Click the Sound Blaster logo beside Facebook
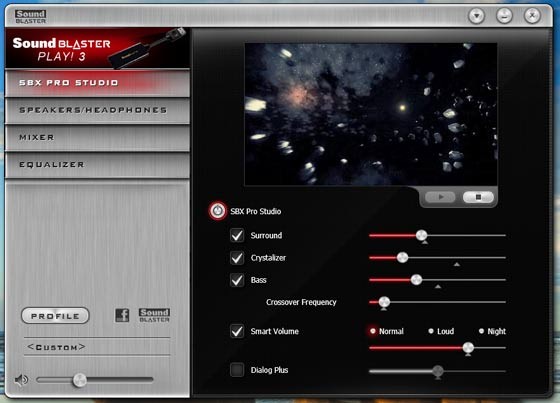 154,315
